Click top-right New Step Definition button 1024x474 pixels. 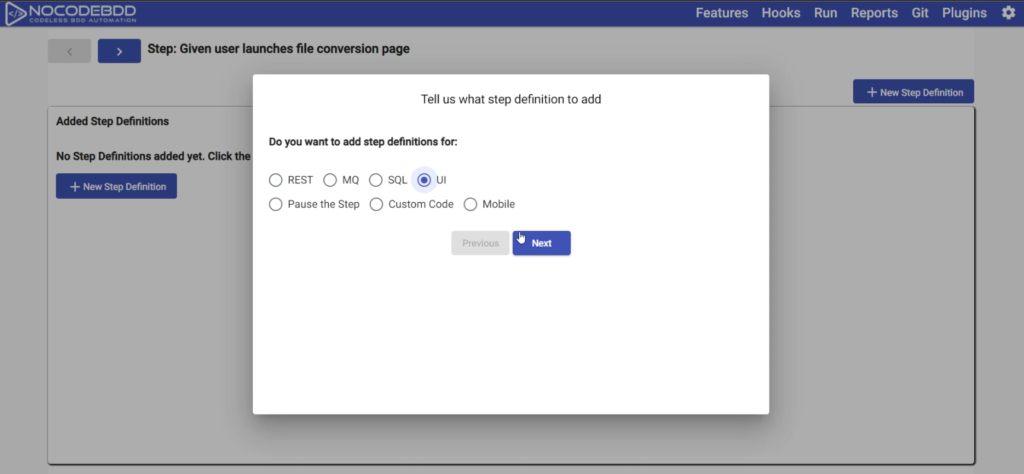tap(913, 92)
